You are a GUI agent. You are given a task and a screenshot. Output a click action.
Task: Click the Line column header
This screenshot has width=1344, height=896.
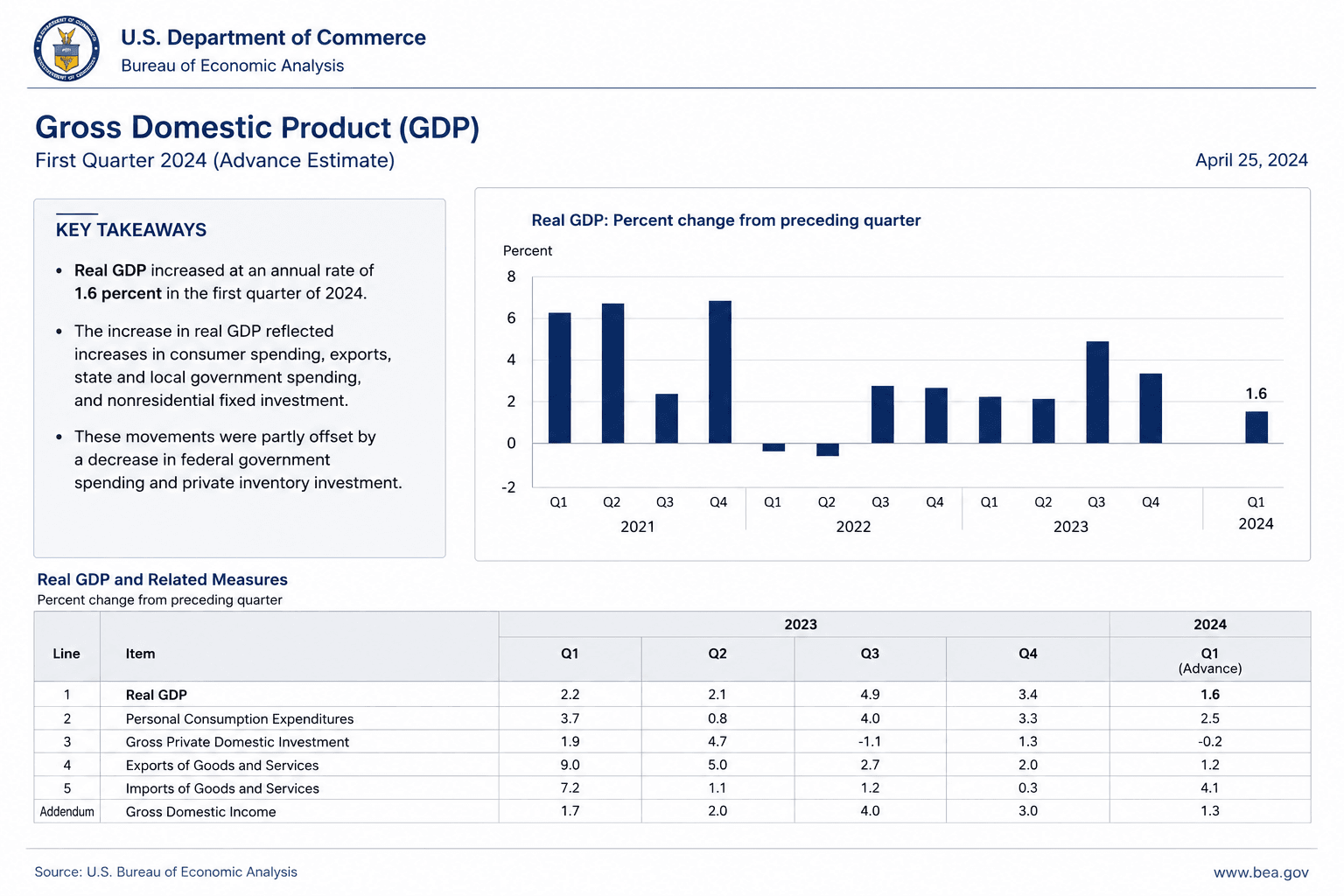(66, 654)
